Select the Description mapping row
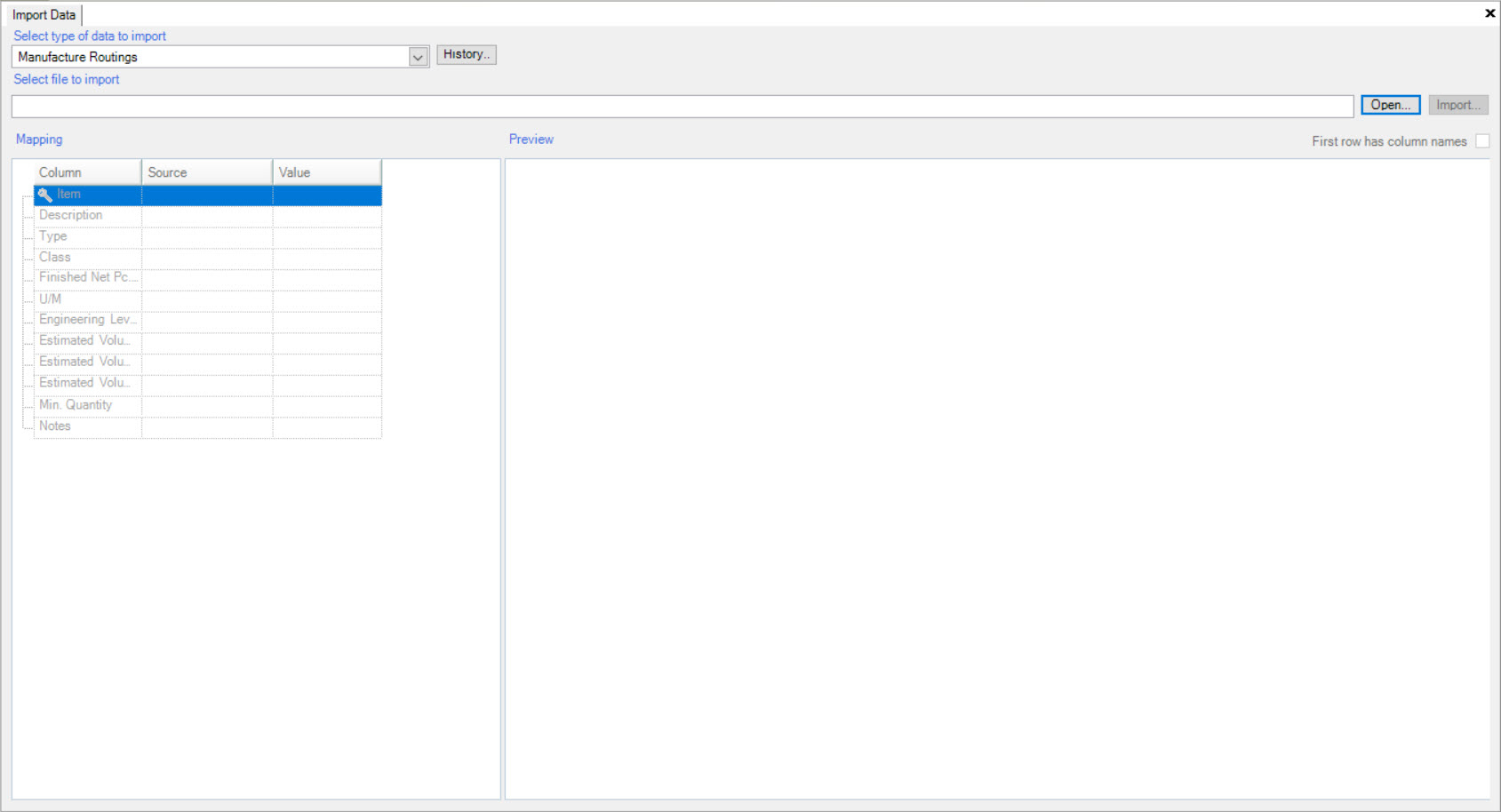1501x812 pixels. [207, 216]
